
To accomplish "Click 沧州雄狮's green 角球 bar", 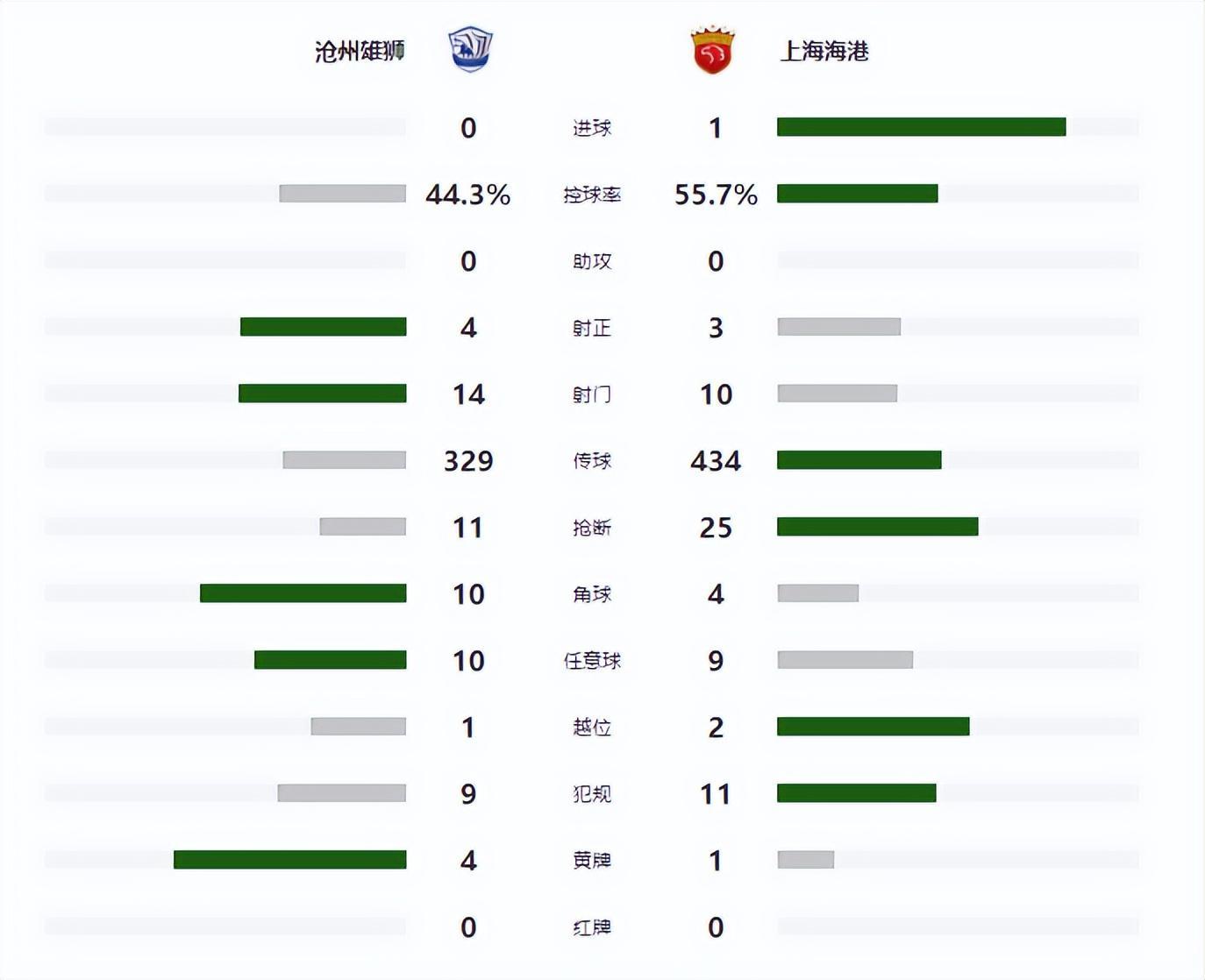I will (303, 593).
